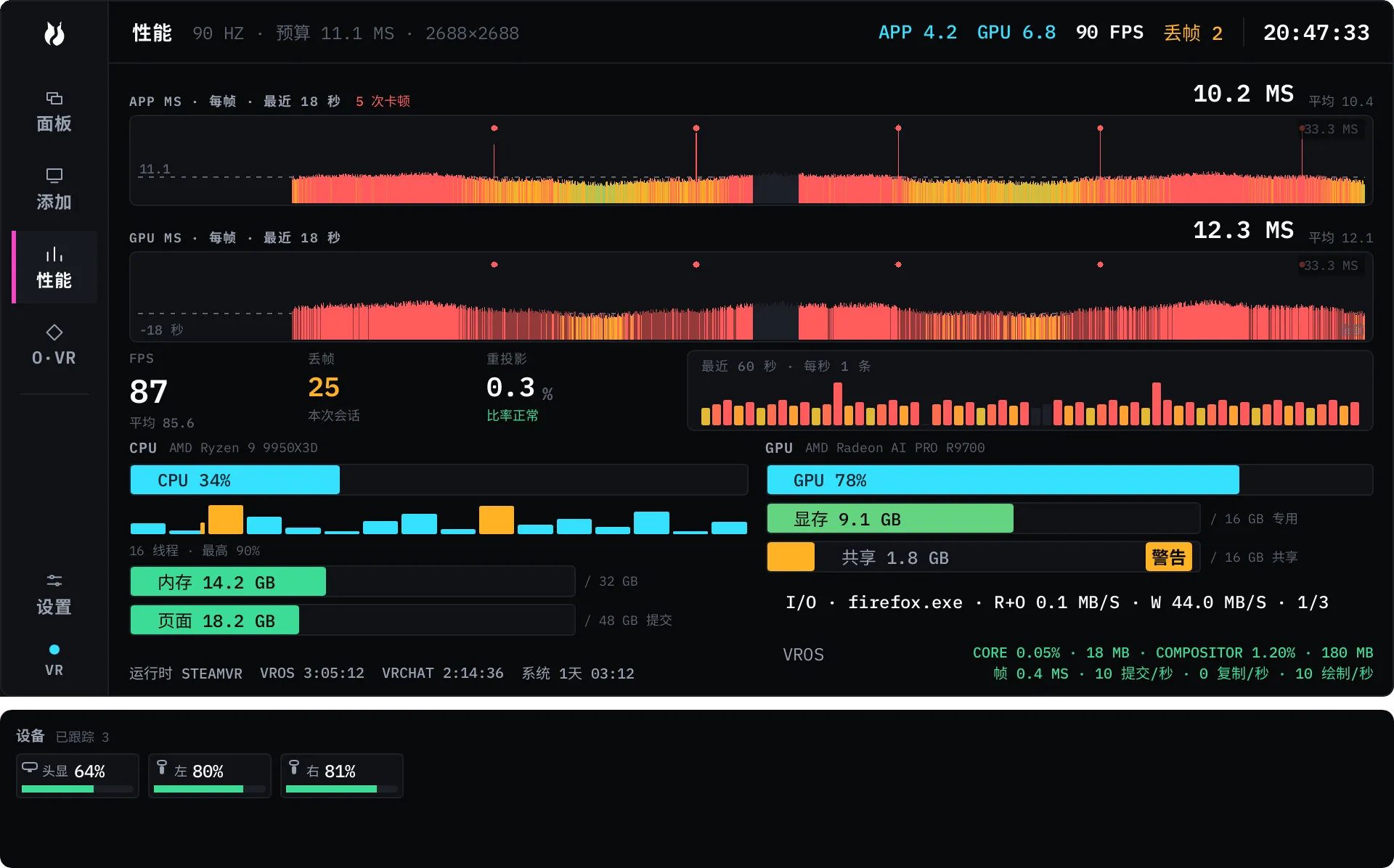Click the 12.3 MS GPU frame time
Viewport: 1394px width, 868px height.
tap(1243, 230)
